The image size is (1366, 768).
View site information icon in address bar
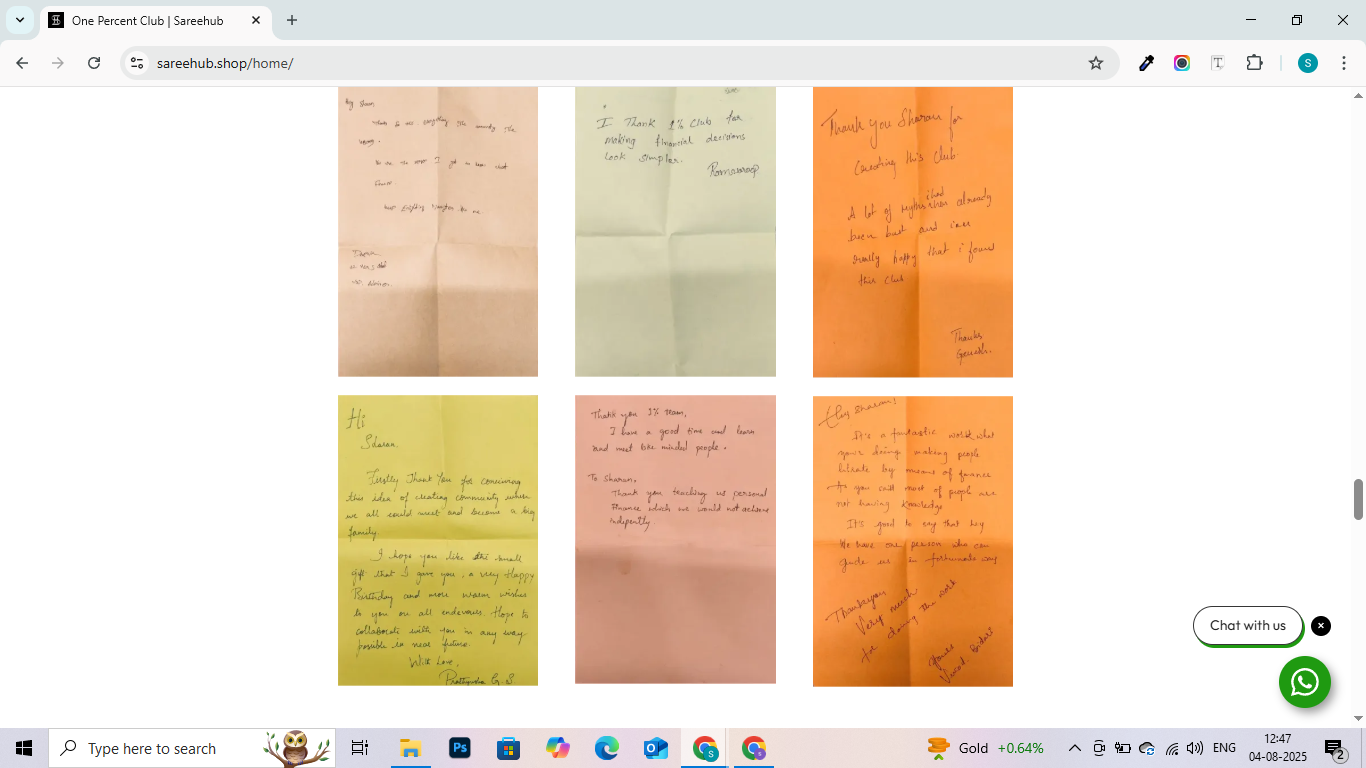click(137, 63)
